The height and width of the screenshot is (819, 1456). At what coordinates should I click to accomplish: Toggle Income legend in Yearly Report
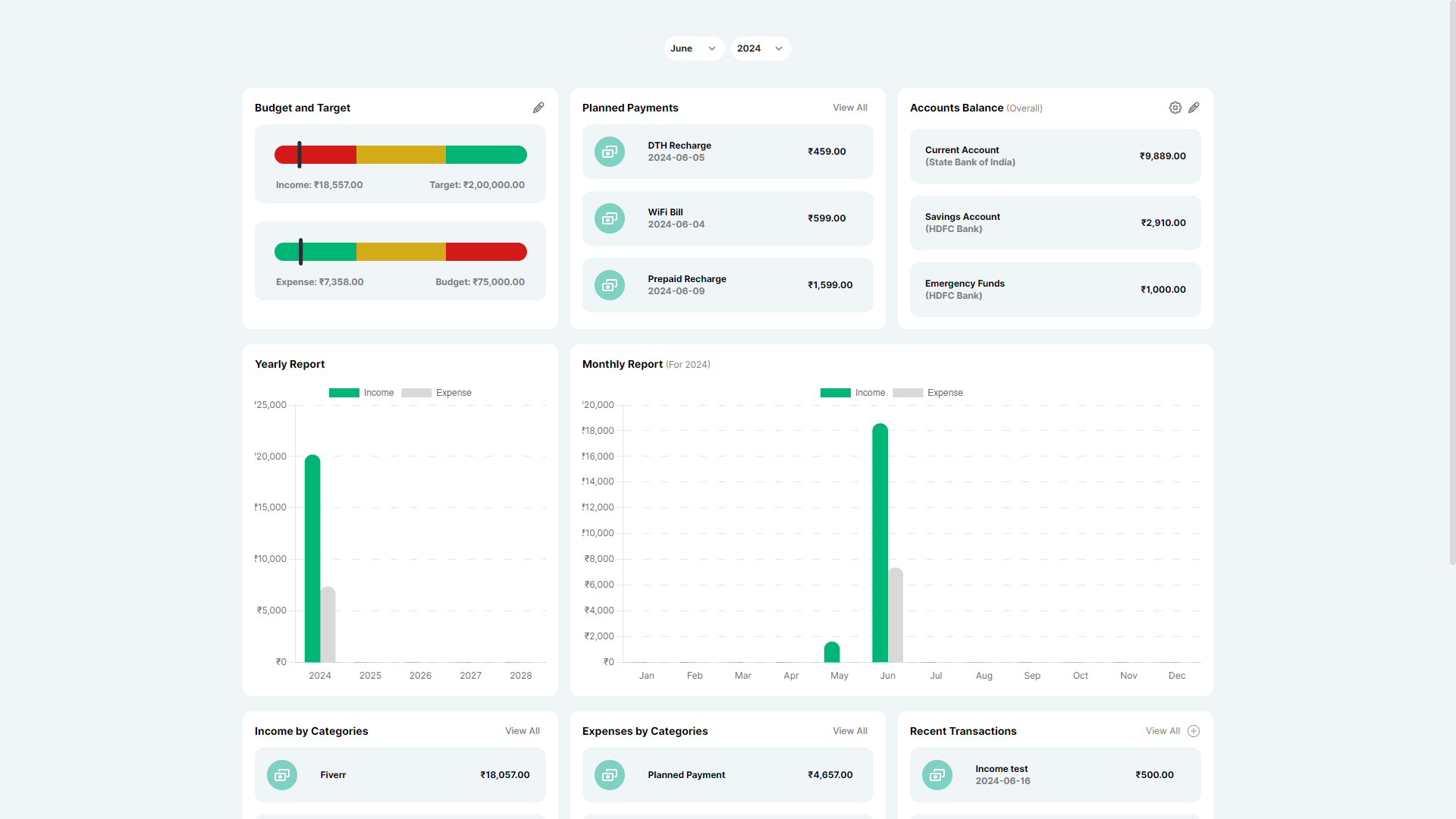tap(362, 393)
